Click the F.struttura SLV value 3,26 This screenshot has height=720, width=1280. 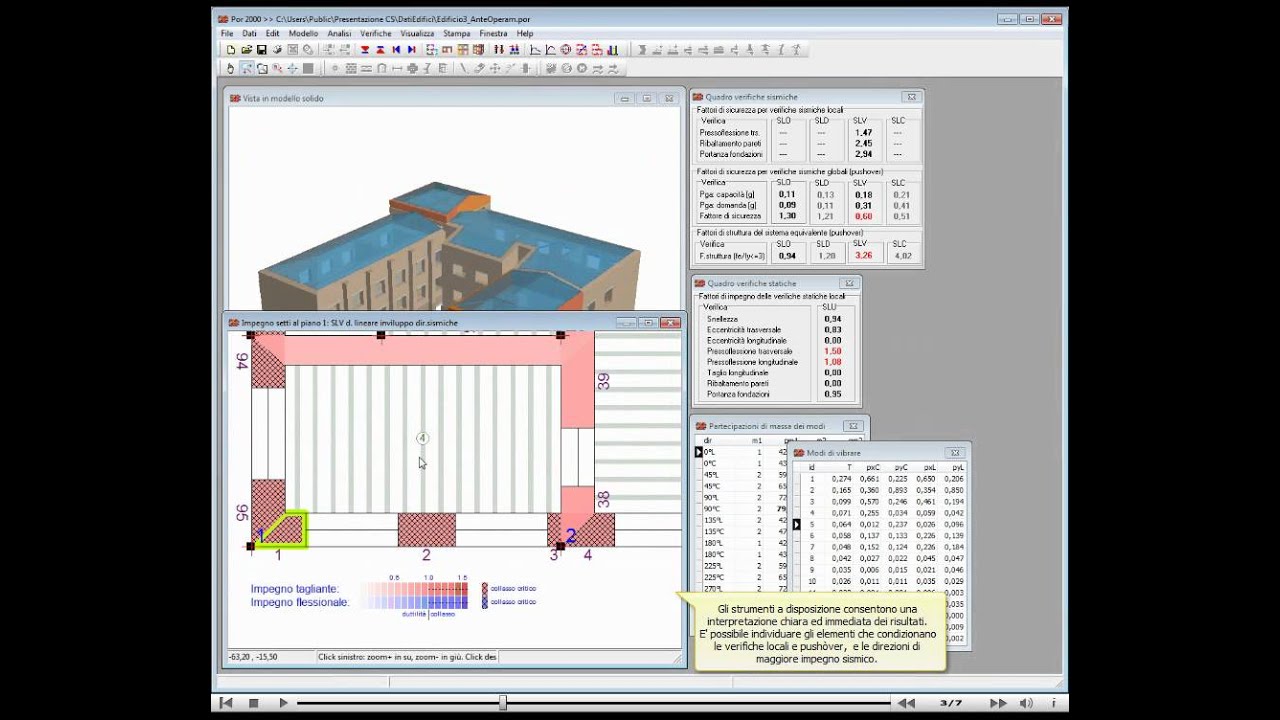(x=863, y=255)
